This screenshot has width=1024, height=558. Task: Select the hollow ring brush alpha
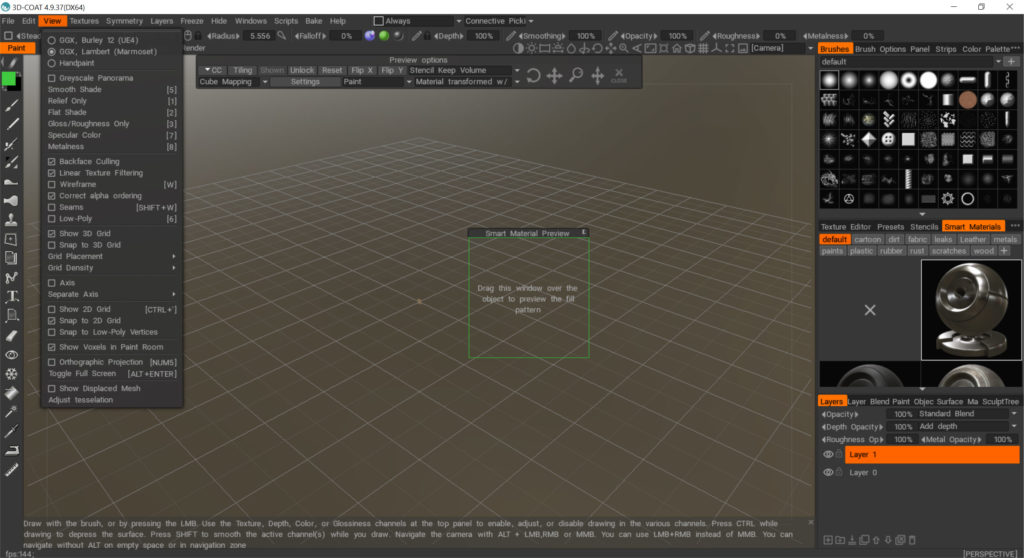tap(967, 199)
